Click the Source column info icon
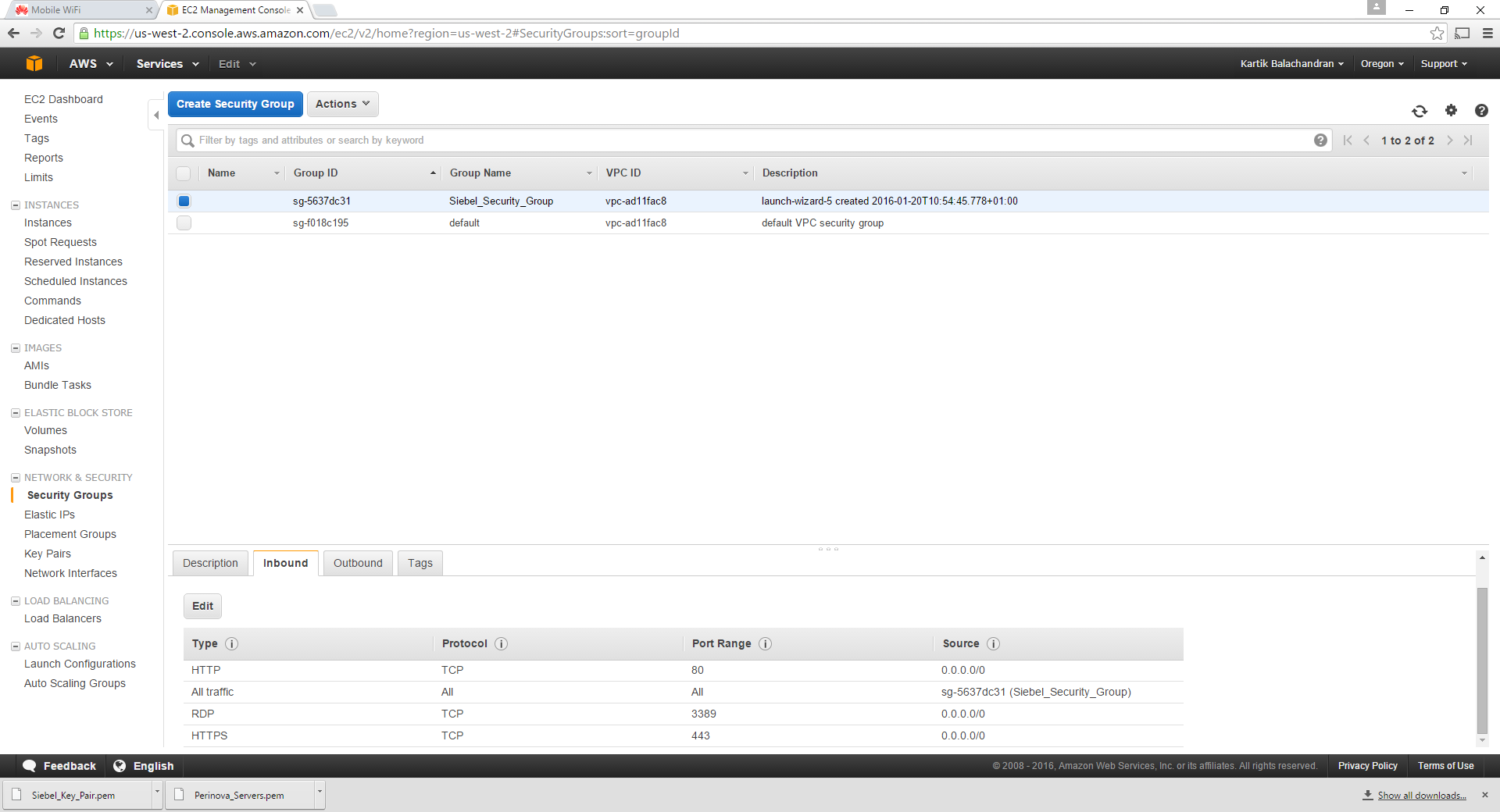1500x812 pixels. (x=993, y=644)
